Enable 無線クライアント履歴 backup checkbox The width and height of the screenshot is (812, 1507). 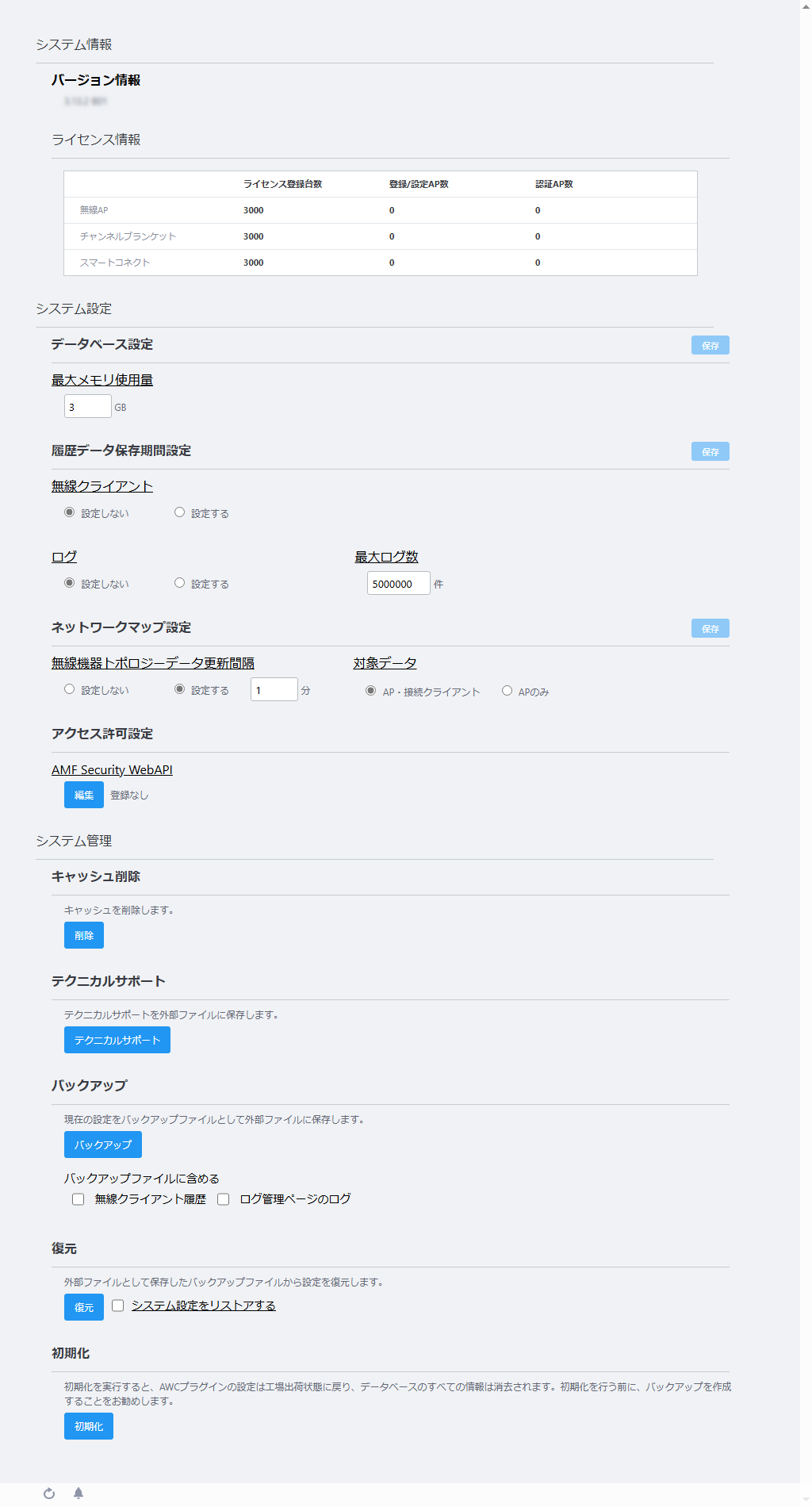(x=78, y=1199)
